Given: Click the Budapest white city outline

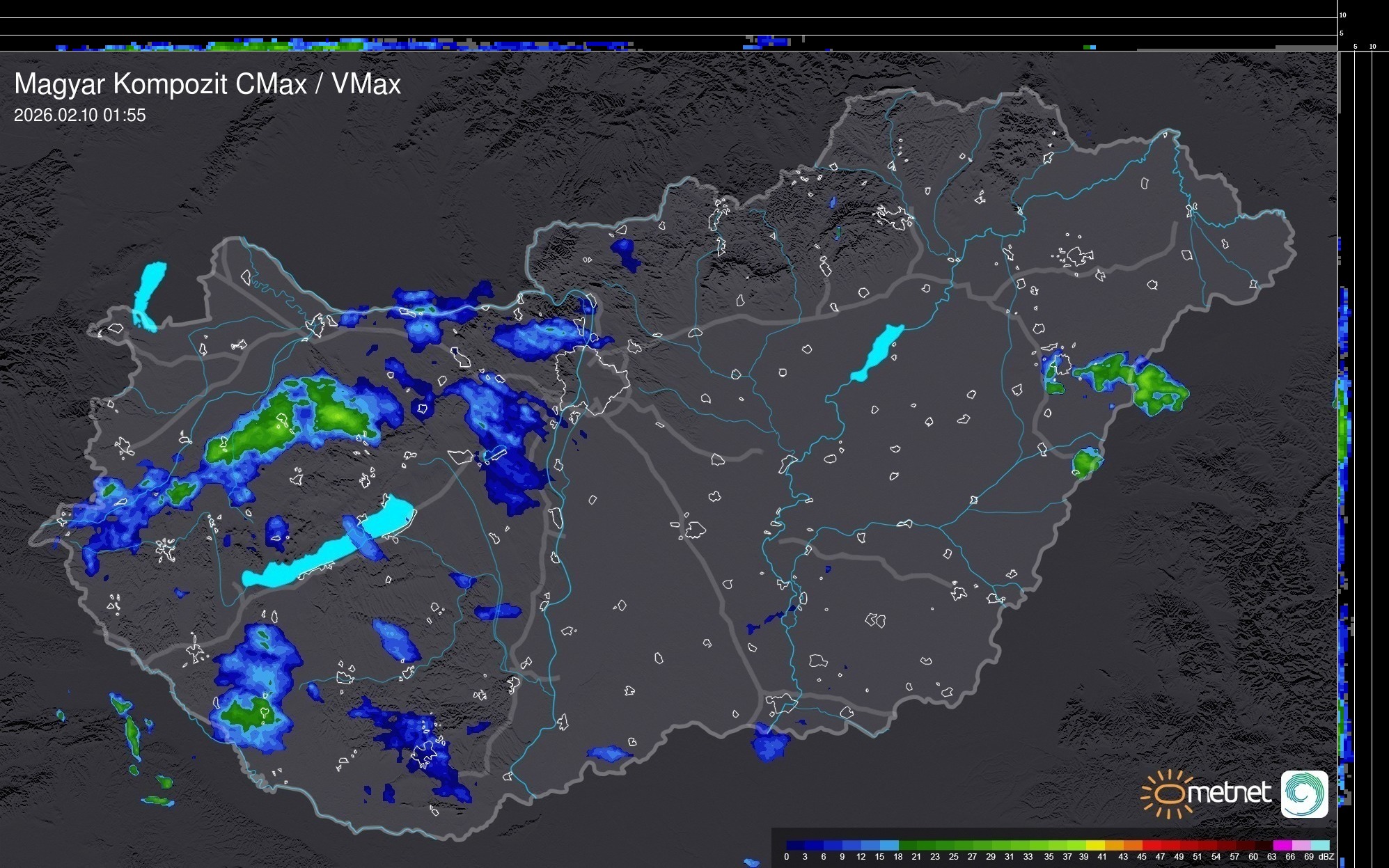Looking at the screenshot, I should (x=592, y=379).
